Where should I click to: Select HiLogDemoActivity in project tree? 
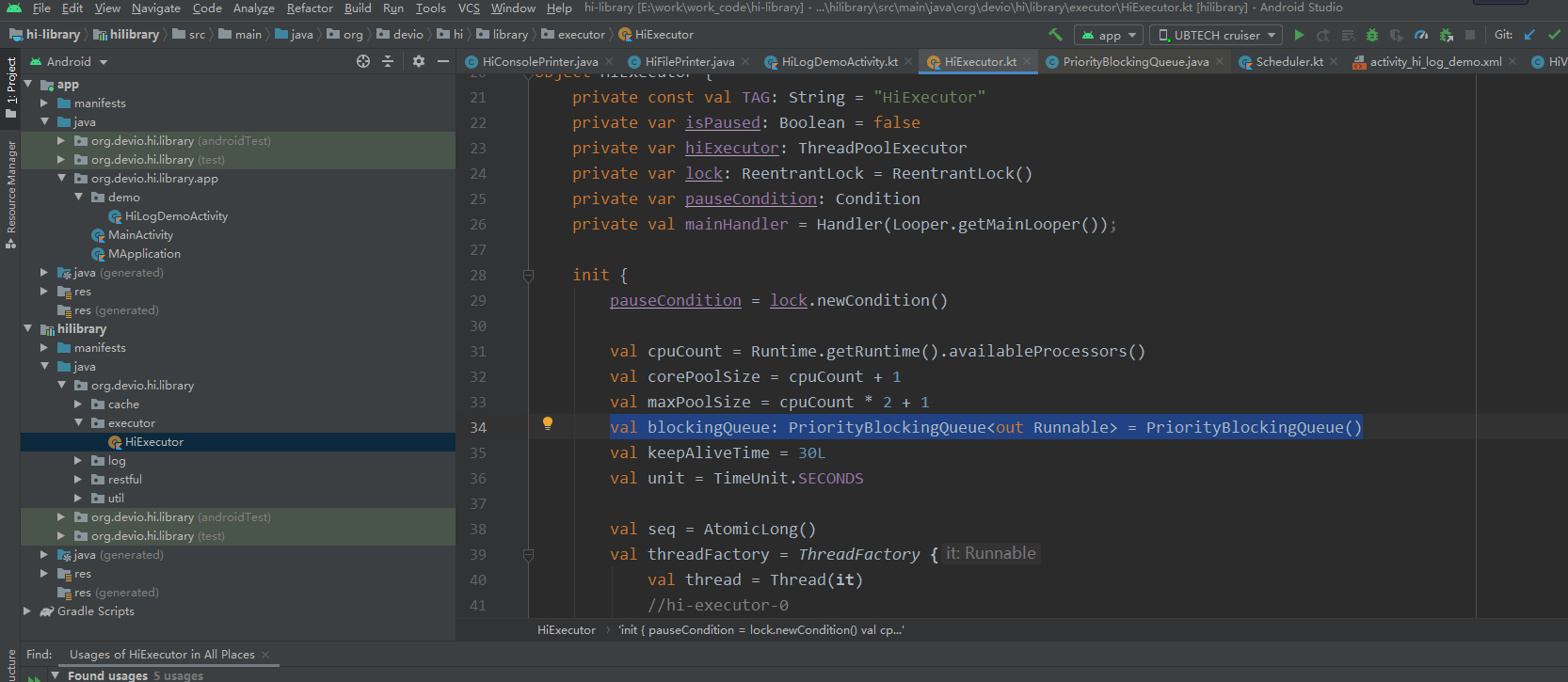tap(176, 215)
